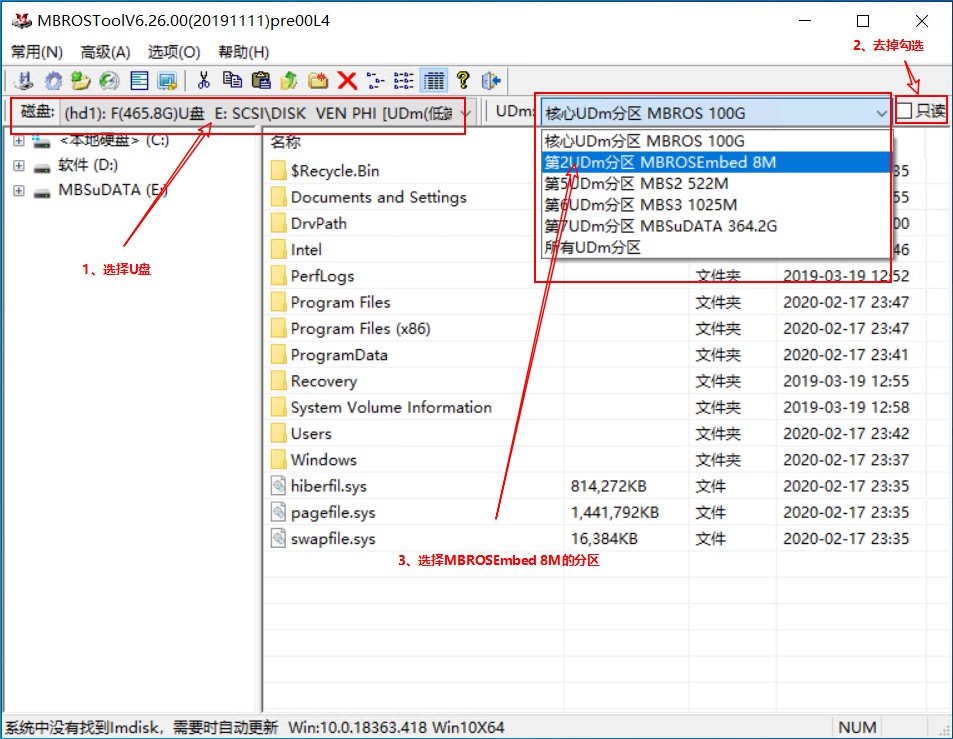Open the 磁盘 disk selection dropdown
This screenshot has height=739, width=953.
[464, 113]
